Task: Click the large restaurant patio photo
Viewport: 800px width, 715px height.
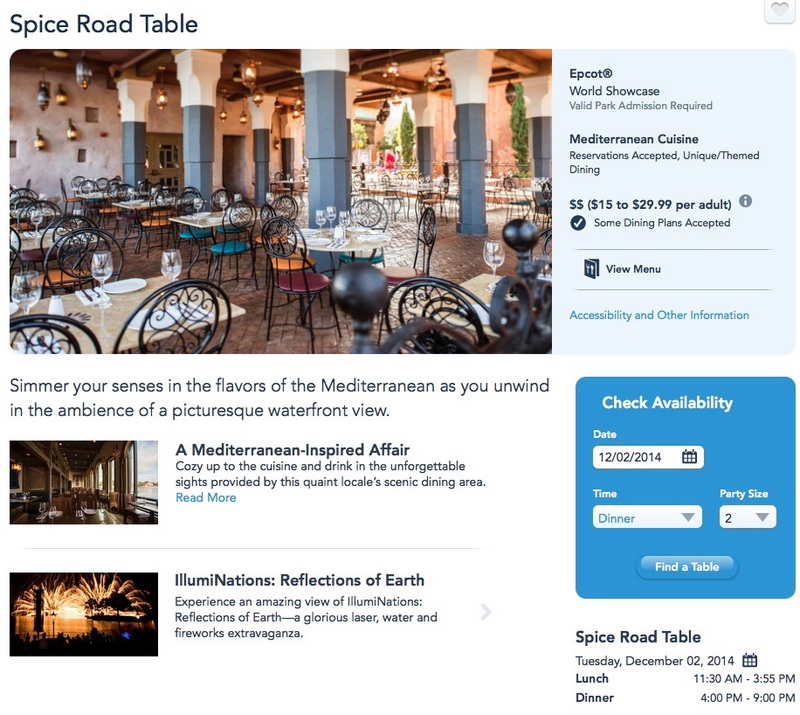Action: coord(281,201)
